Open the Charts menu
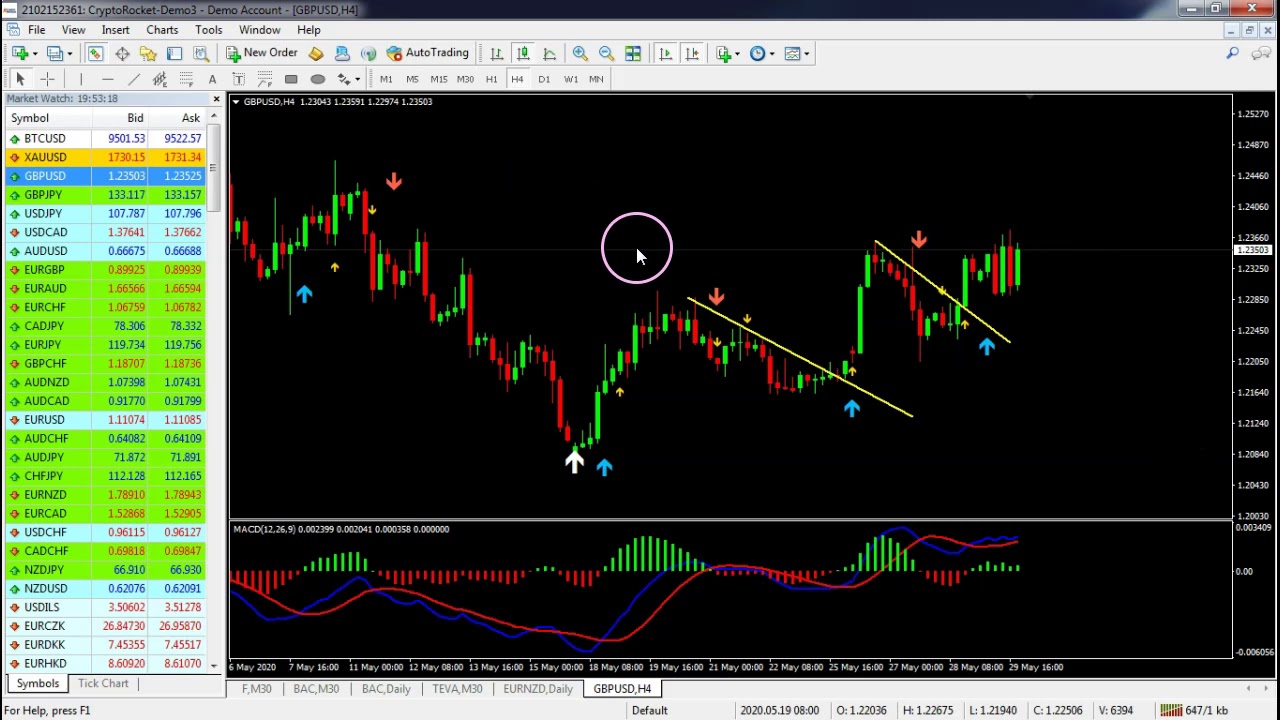Screen dimensions: 1280x720 (162, 30)
